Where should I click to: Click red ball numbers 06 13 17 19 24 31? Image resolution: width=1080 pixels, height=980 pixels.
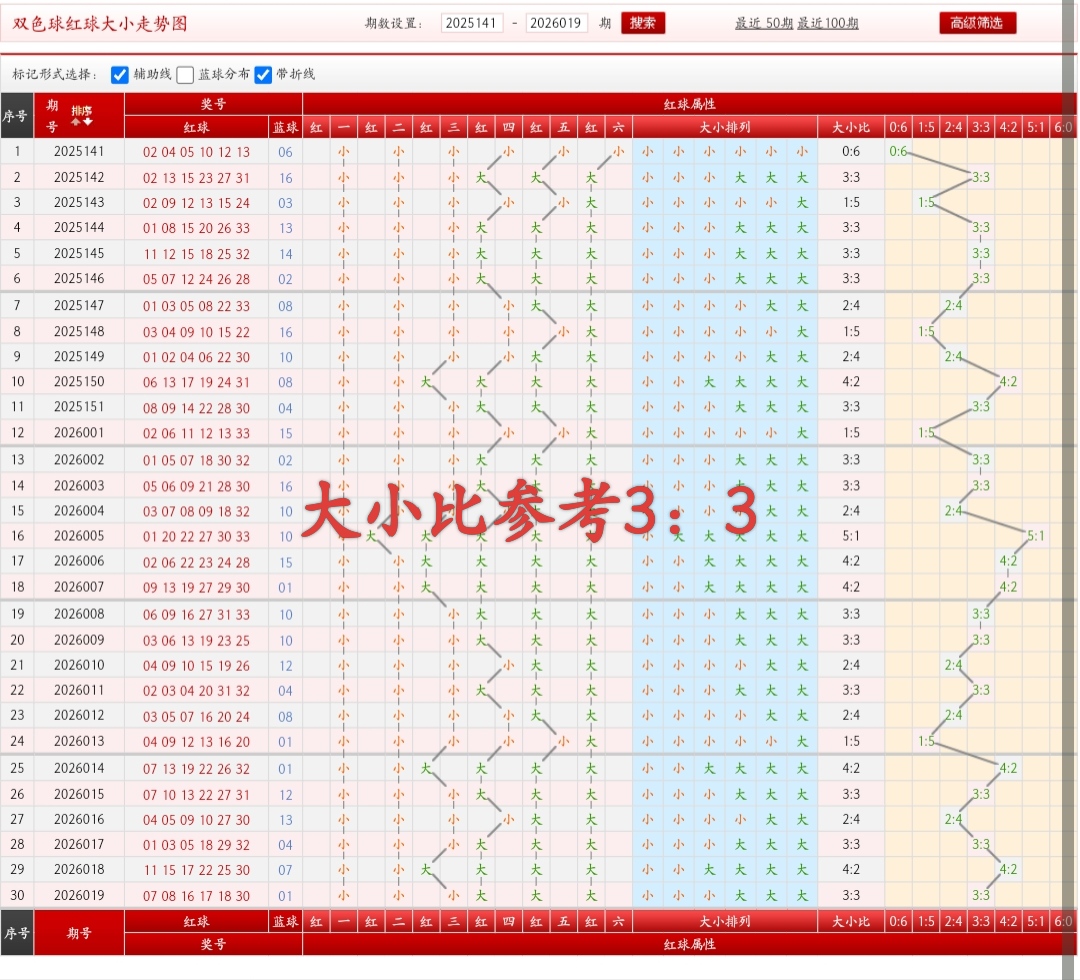[196, 382]
